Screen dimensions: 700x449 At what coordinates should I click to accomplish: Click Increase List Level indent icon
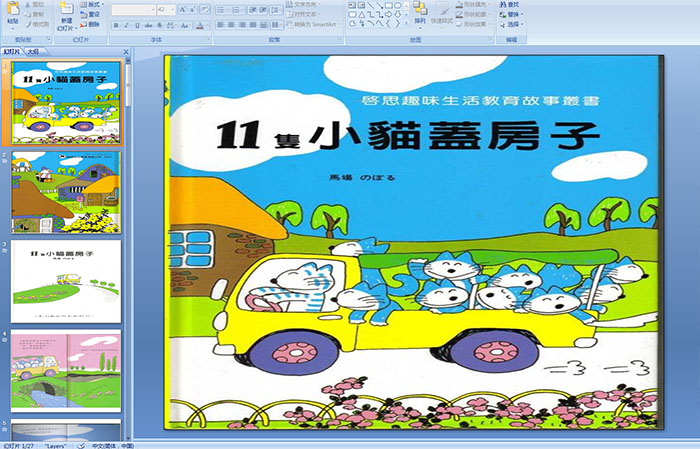(x=263, y=9)
